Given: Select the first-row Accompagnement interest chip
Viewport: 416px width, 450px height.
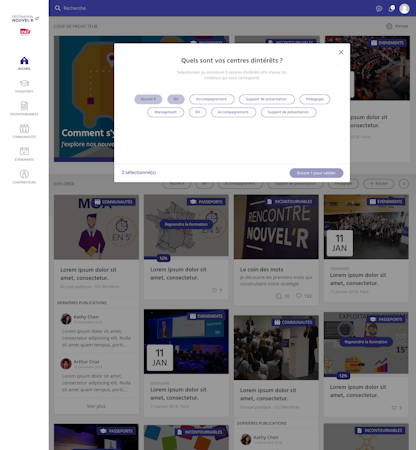Looking at the screenshot, I should pos(211,99).
